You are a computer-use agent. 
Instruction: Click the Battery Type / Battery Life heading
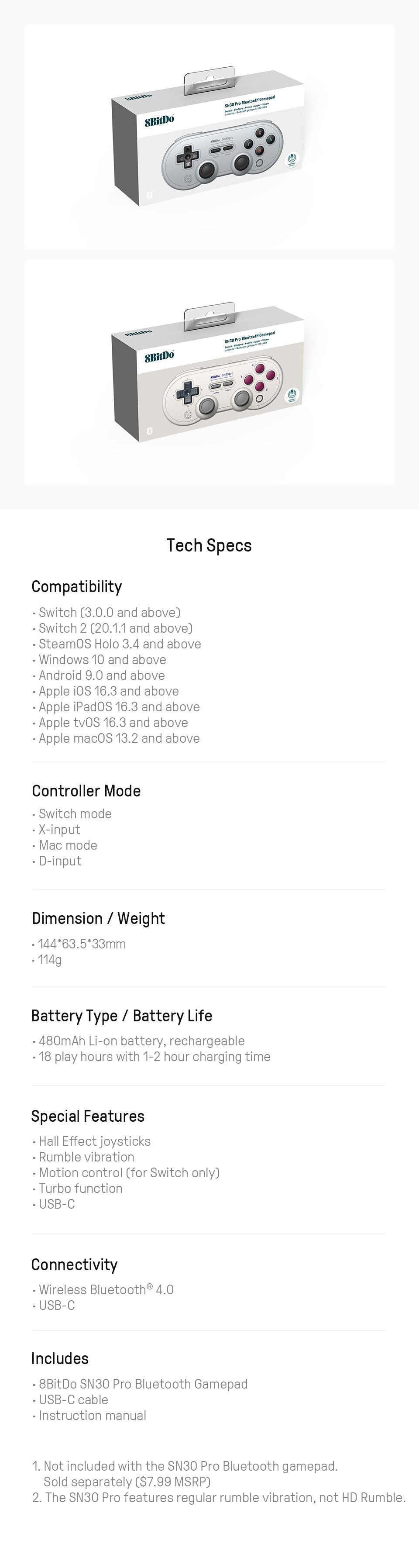click(122, 1016)
